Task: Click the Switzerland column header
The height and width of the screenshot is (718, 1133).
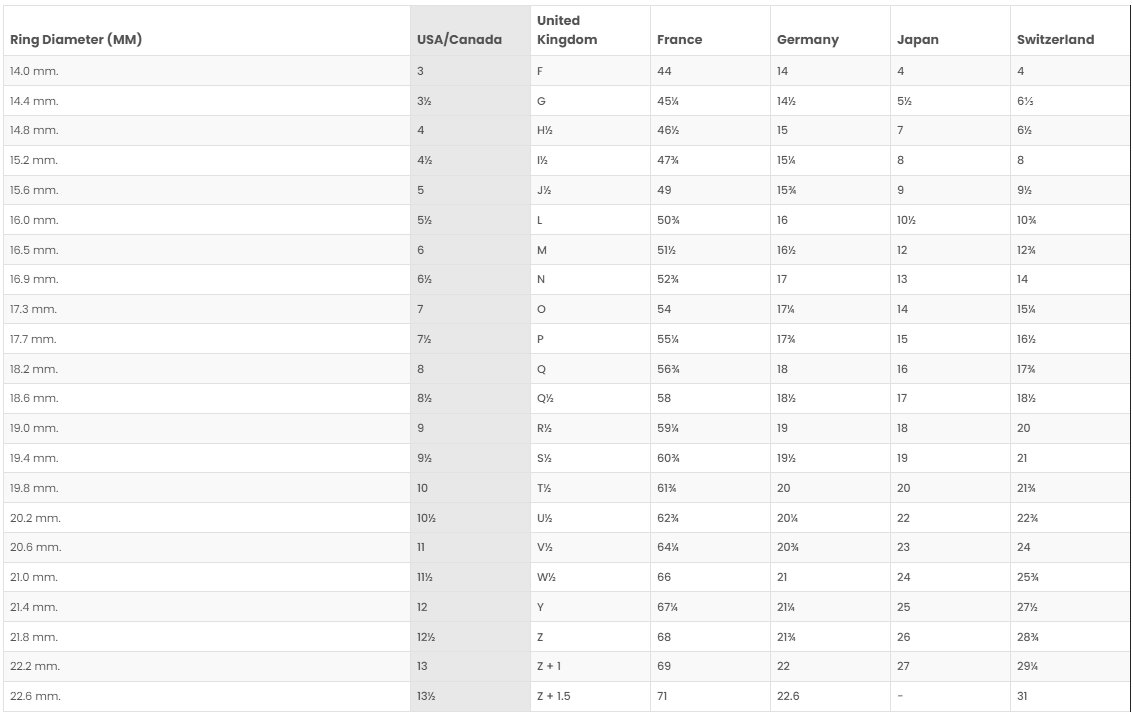Action: pos(1055,40)
